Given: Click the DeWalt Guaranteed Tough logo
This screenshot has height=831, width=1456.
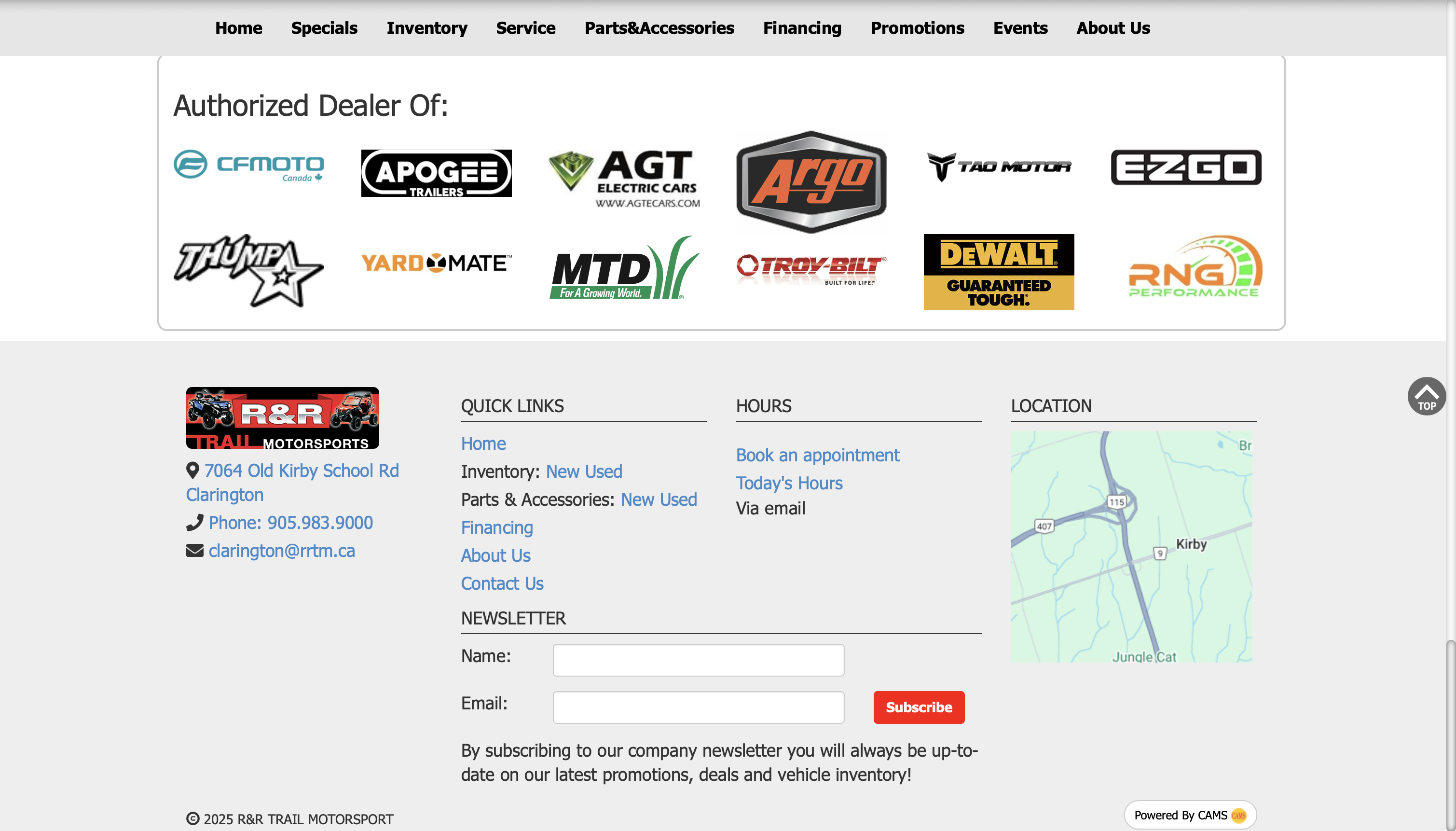Looking at the screenshot, I should click(999, 272).
